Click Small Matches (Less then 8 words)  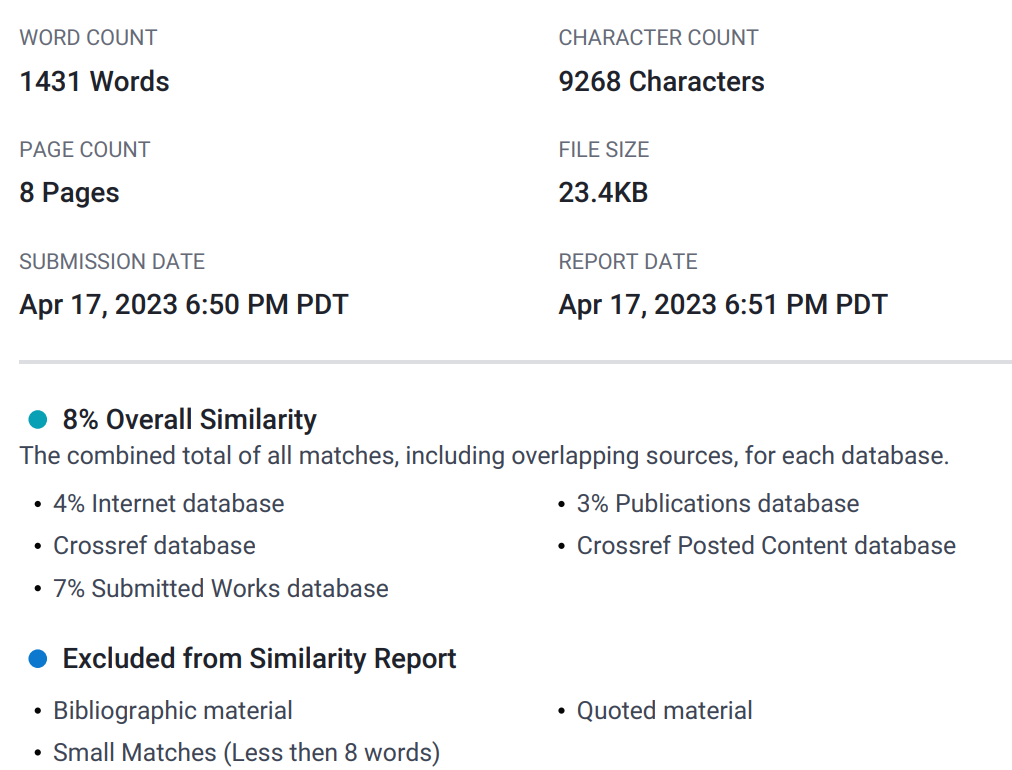tap(247, 753)
